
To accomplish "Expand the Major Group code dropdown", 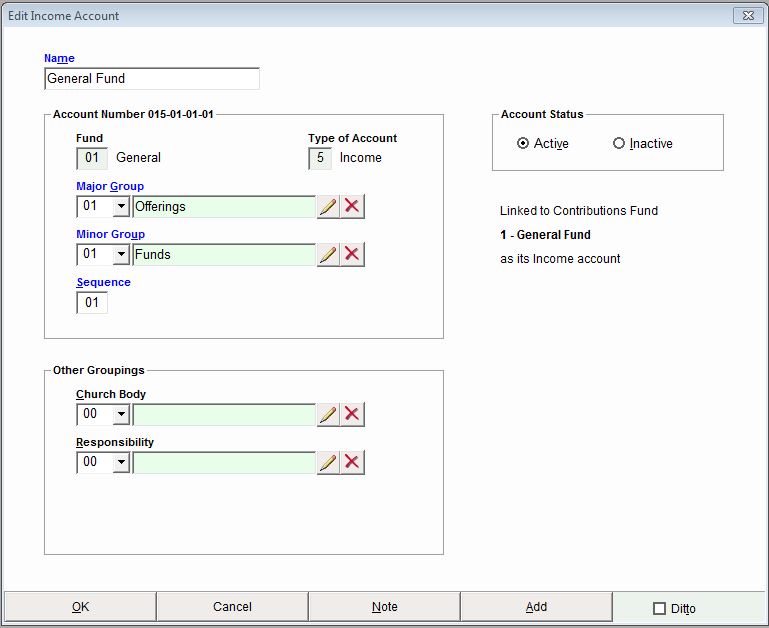I will click(121, 207).
